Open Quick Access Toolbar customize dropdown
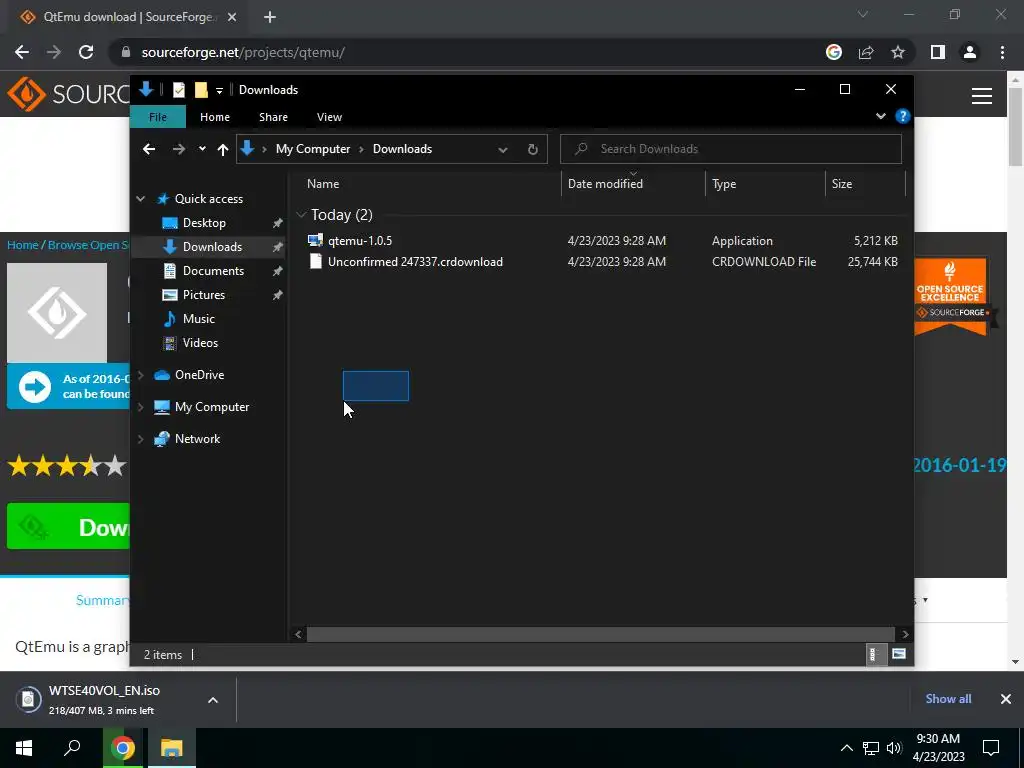Viewport: 1024px width, 768px height. pyautogui.click(x=219, y=90)
